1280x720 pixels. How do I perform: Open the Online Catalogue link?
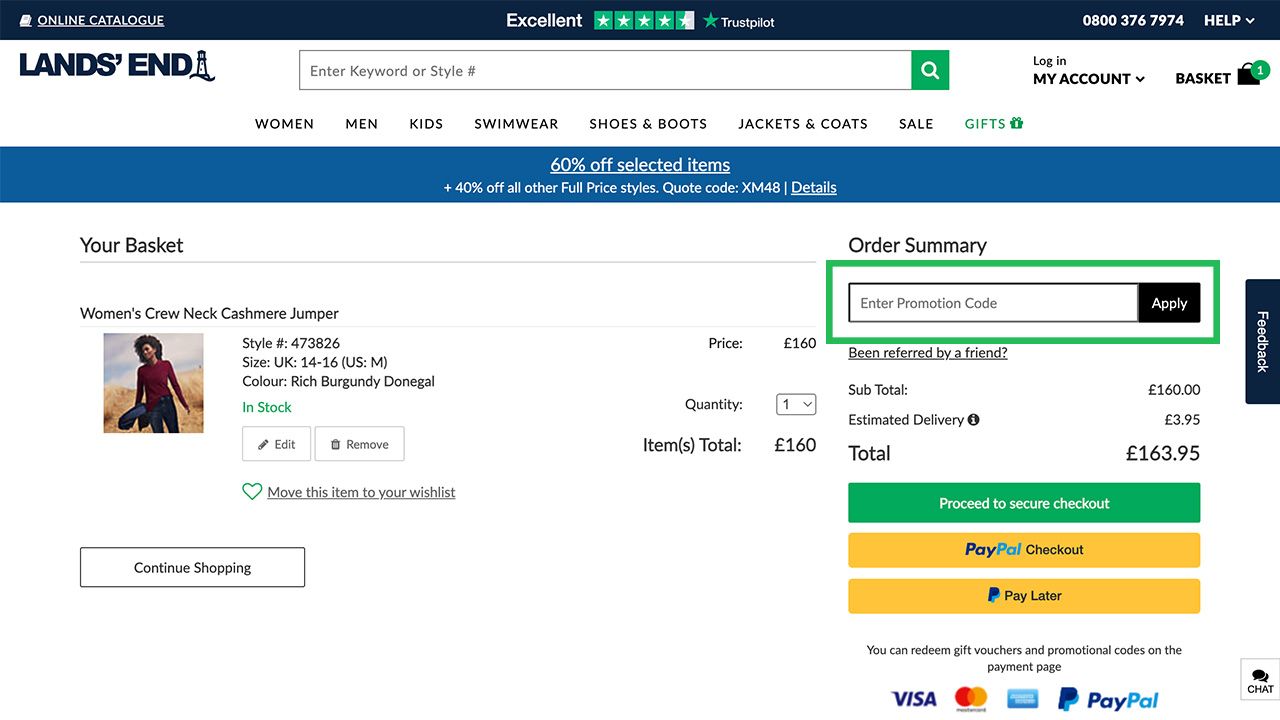coord(101,20)
